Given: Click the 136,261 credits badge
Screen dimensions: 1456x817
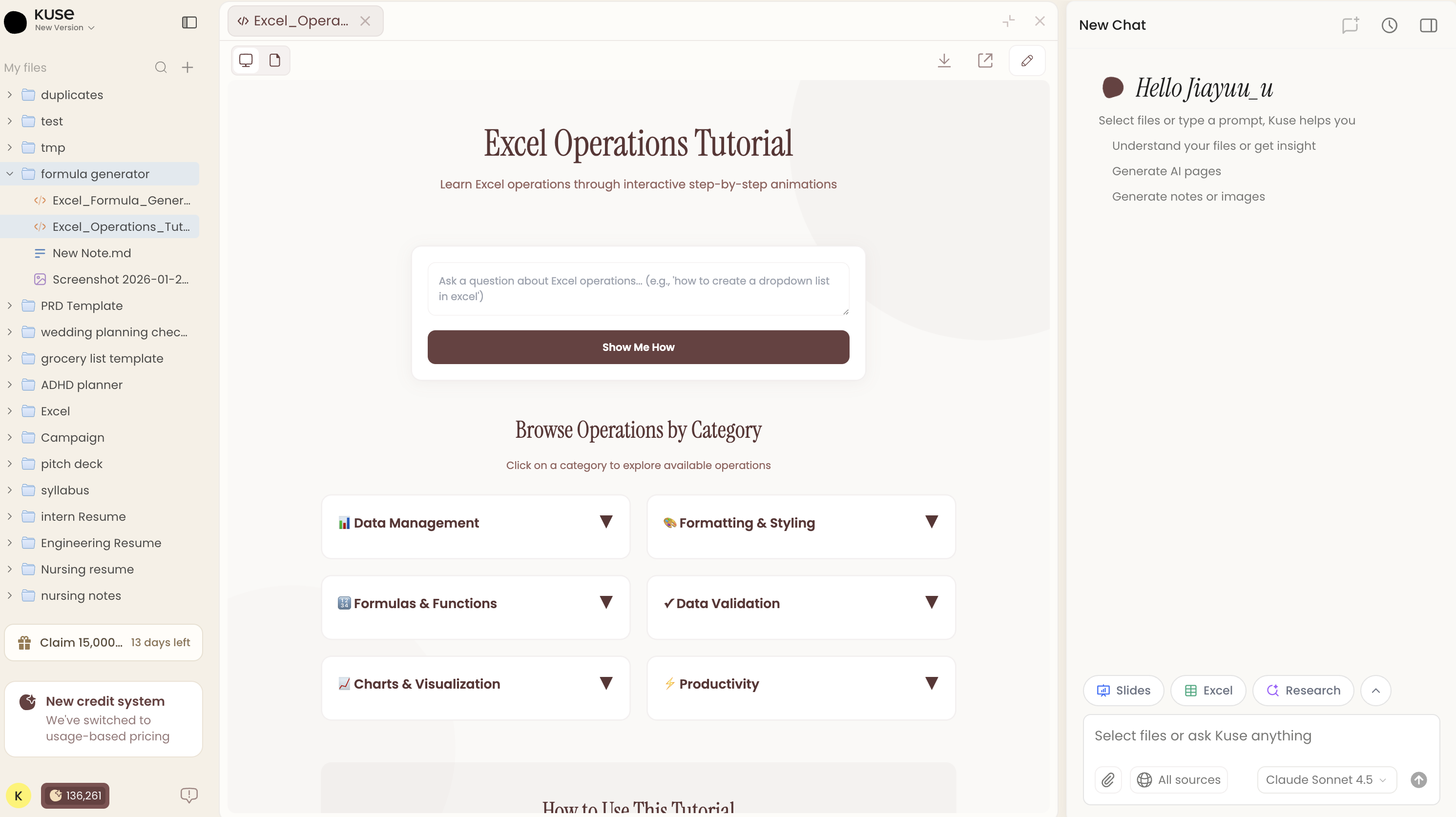Looking at the screenshot, I should click(75, 796).
